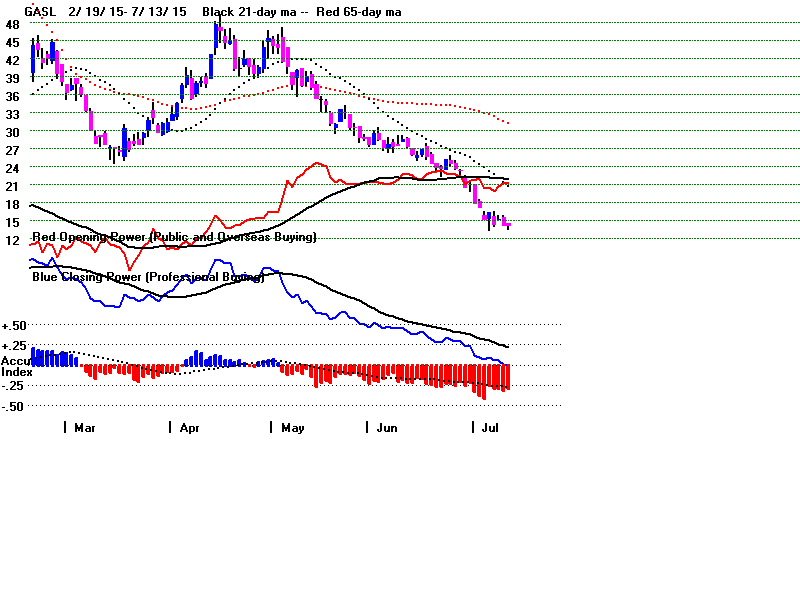Click the -.50 accumulation scale label
Image resolution: width=800 pixels, height=600 pixels.
[14, 406]
